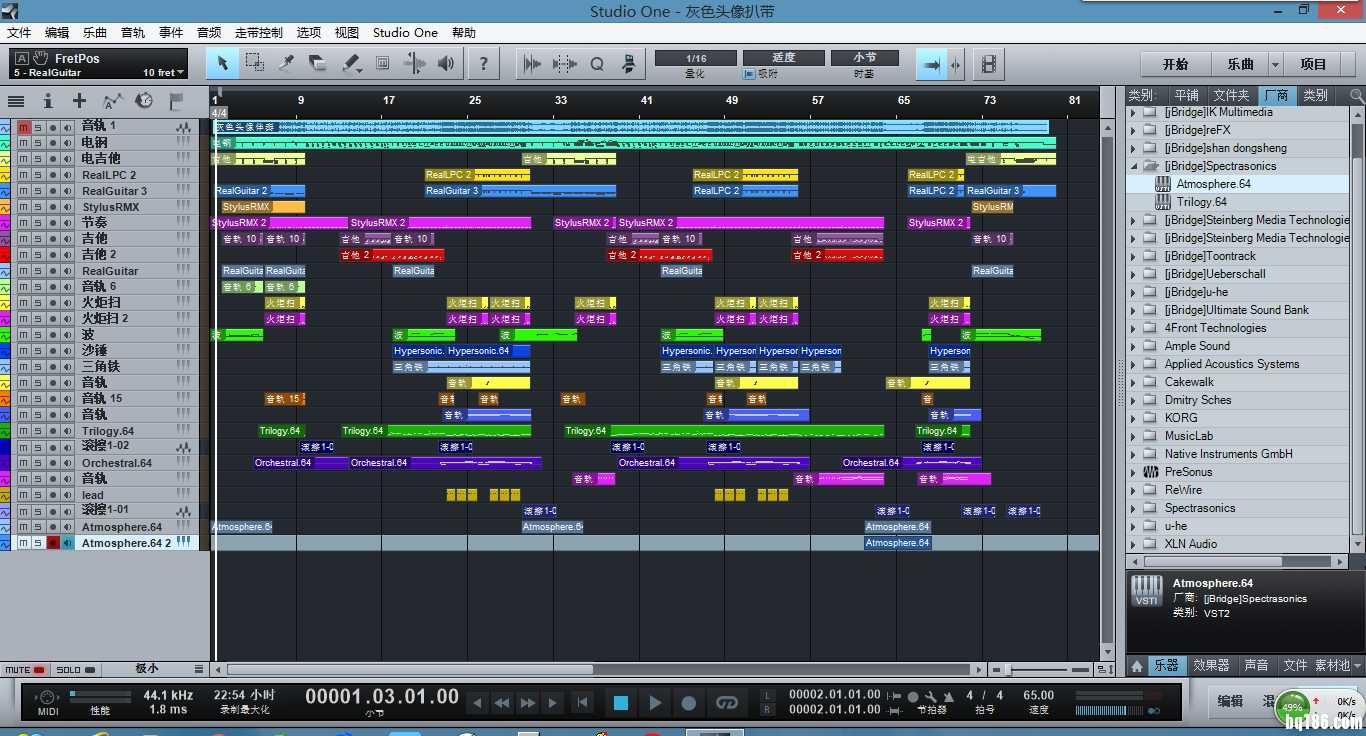
Task: Click the 开始 start page button
Action: tap(1176, 64)
